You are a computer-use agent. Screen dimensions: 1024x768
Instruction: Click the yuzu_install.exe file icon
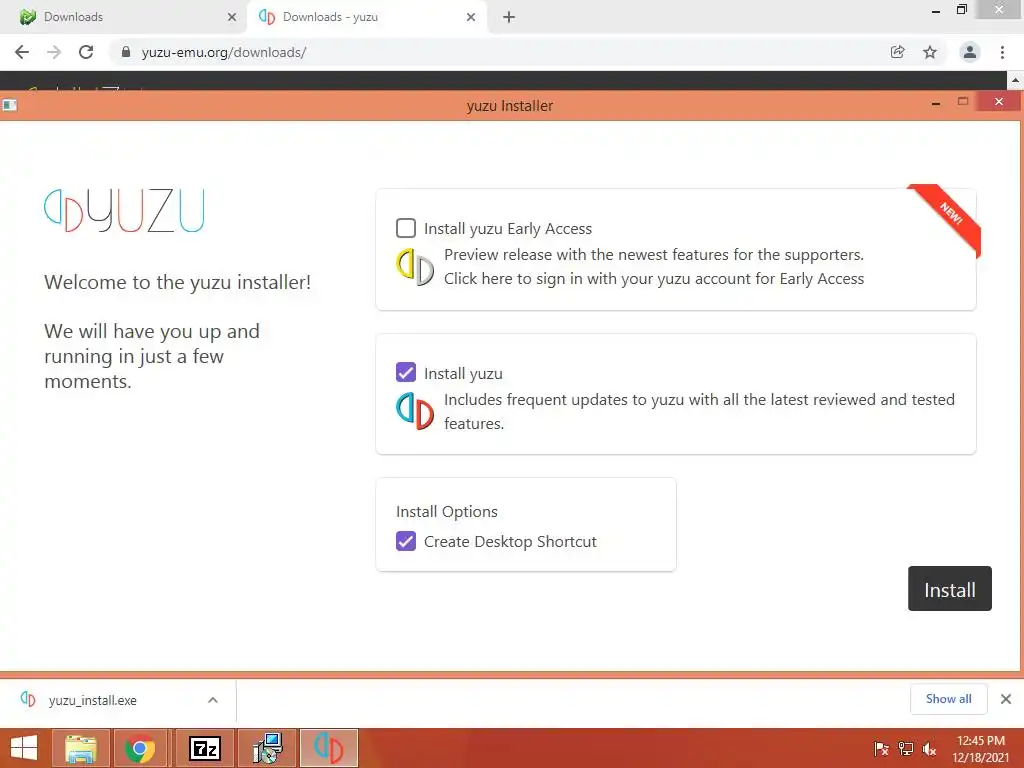(x=27, y=699)
